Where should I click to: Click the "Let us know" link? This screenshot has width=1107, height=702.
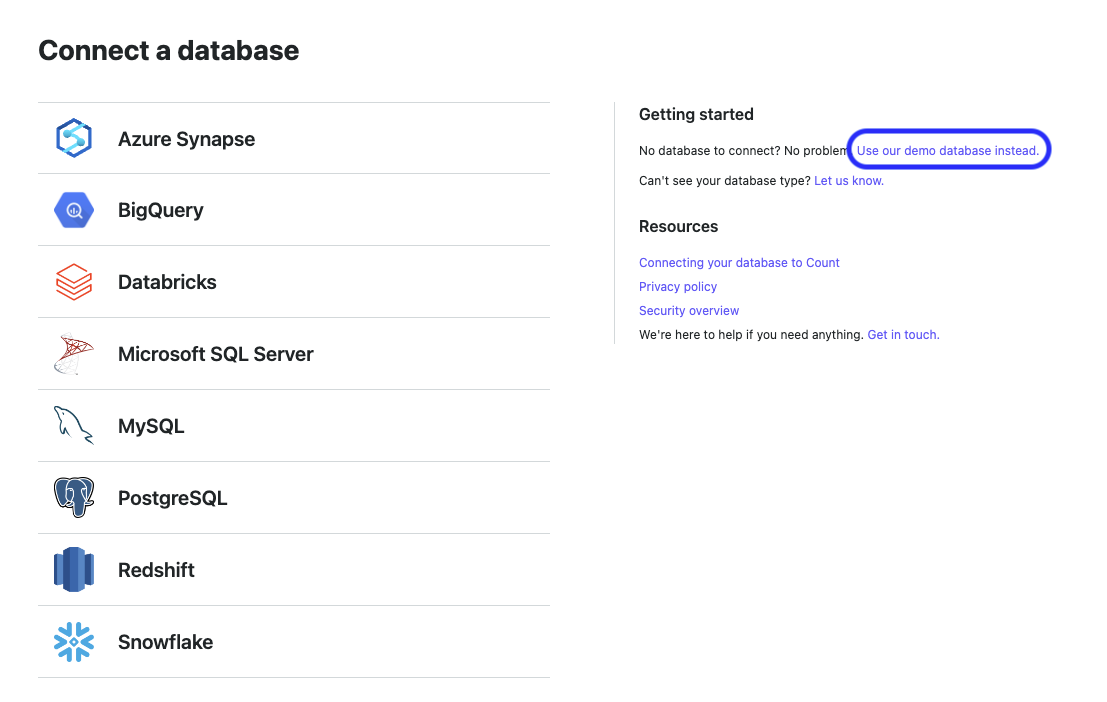(x=848, y=181)
